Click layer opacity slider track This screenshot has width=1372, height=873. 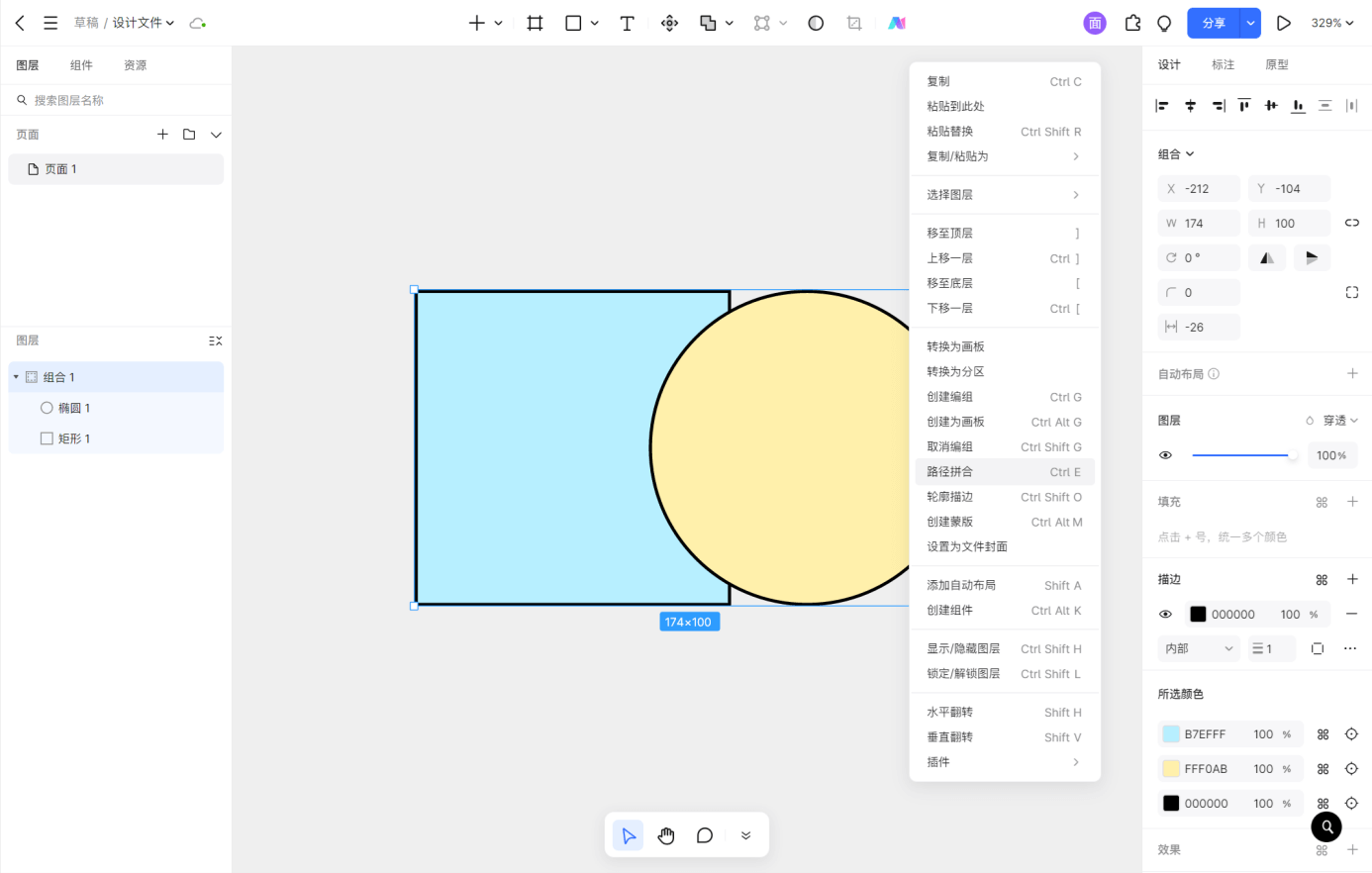pyautogui.click(x=1244, y=455)
